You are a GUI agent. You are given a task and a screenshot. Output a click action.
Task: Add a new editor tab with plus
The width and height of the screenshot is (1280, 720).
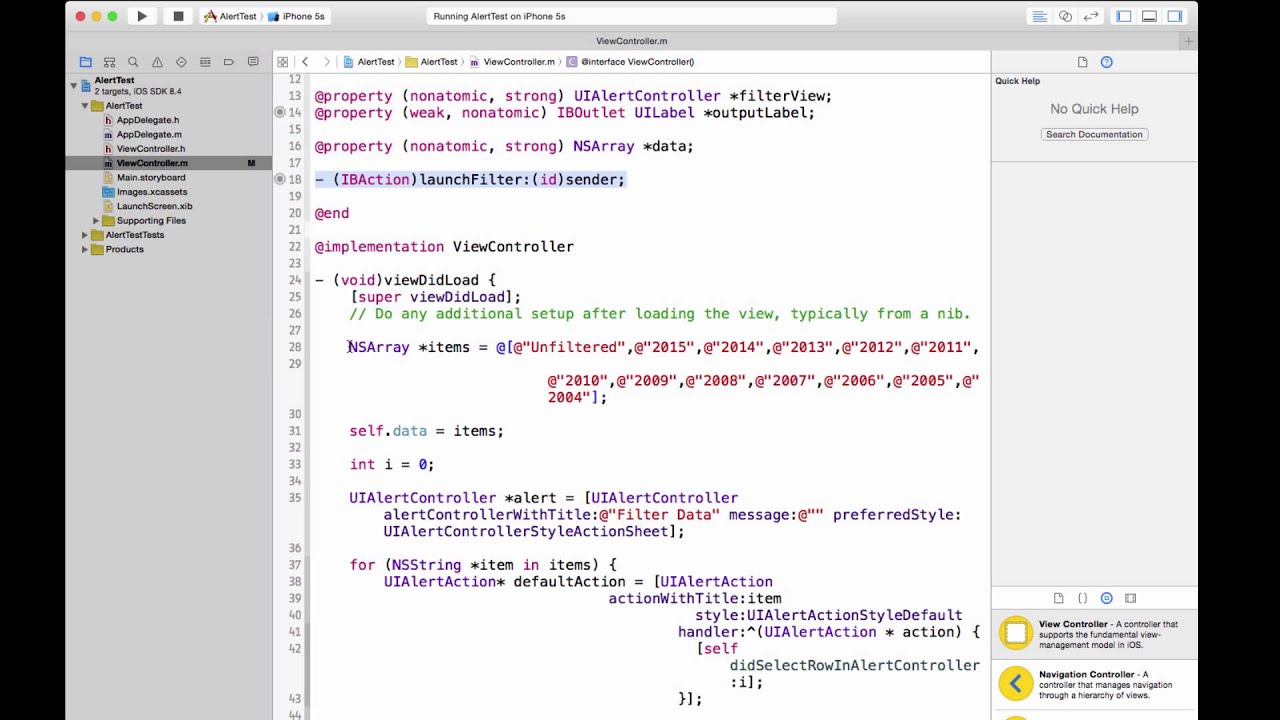[x=1188, y=41]
